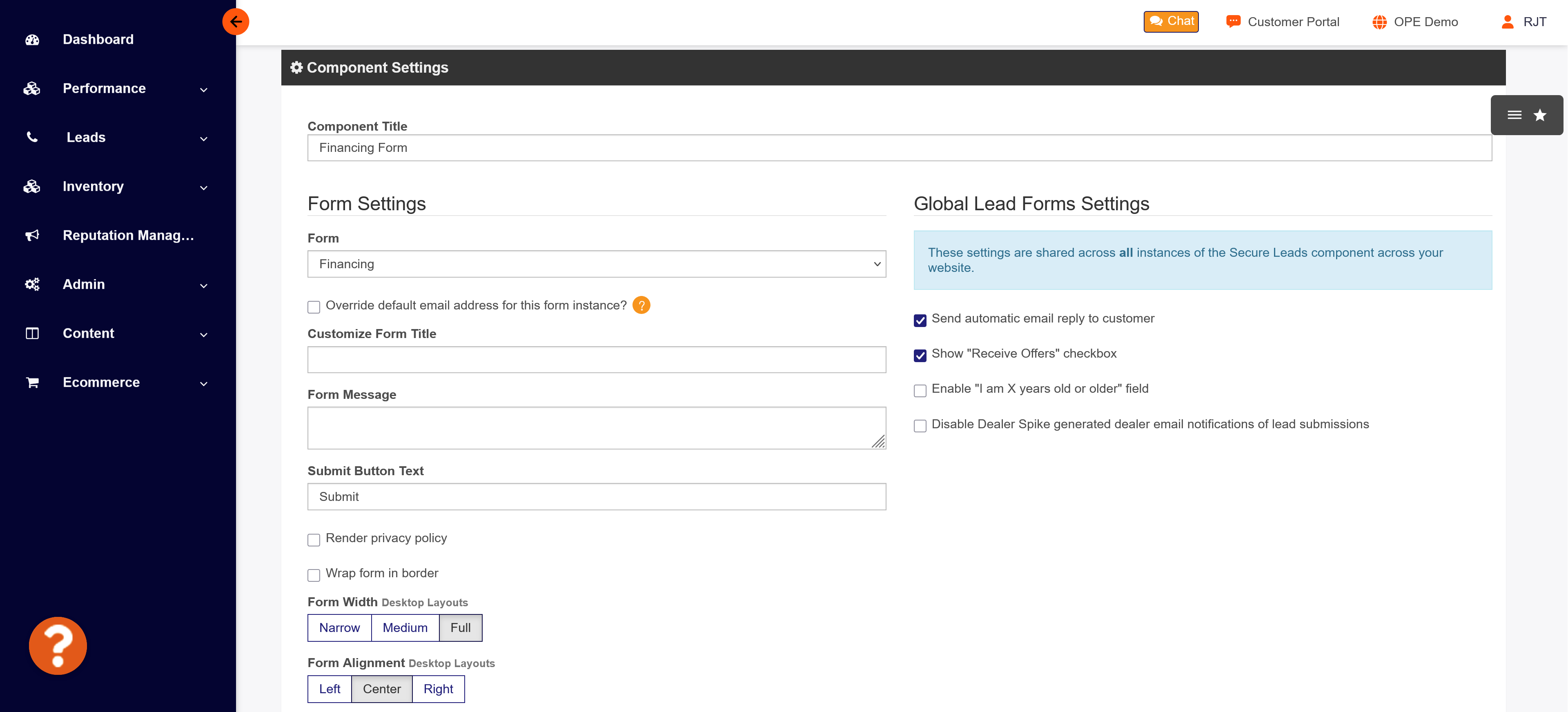The width and height of the screenshot is (1568, 712).
Task: Check Wrap form in border option
Action: [x=314, y=574]
